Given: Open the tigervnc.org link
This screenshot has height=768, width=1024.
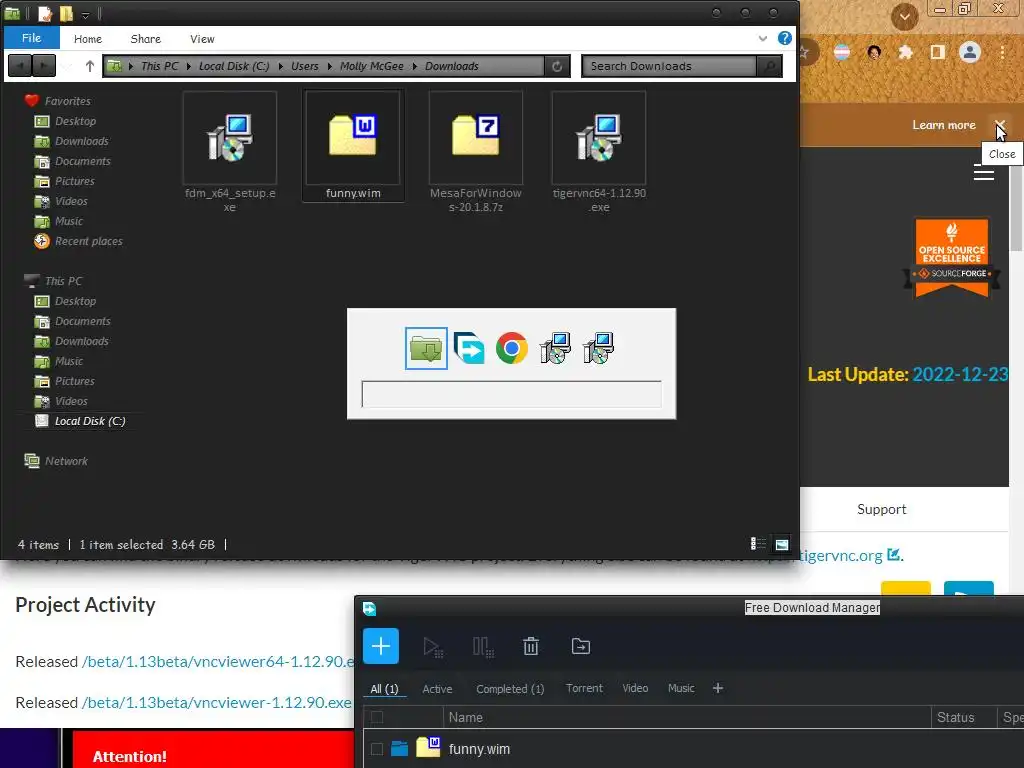Looking at the screenshot, I should (x=850, y=556).
